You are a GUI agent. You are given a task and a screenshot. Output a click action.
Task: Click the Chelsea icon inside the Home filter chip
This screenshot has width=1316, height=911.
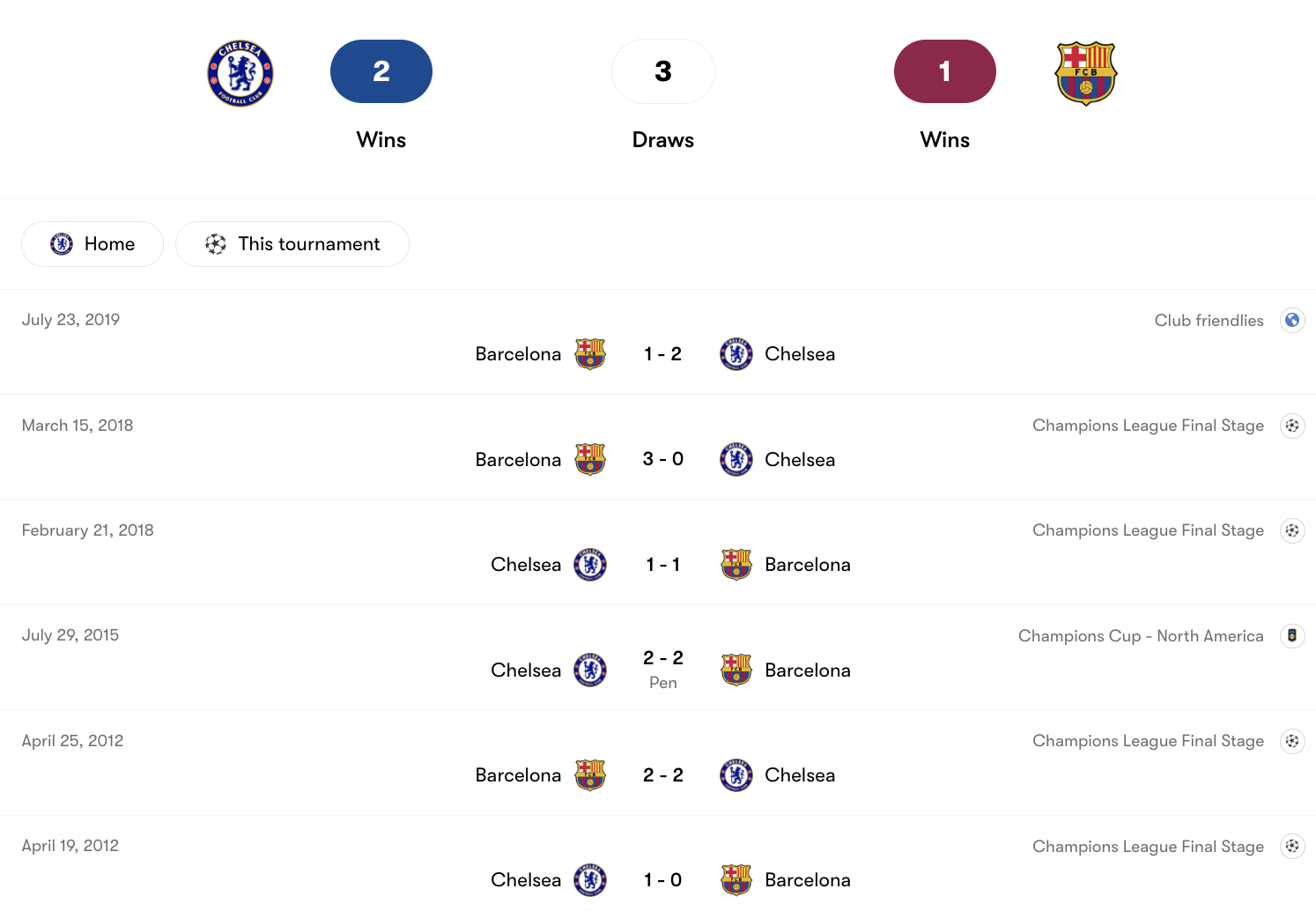[x=62, y=243]
